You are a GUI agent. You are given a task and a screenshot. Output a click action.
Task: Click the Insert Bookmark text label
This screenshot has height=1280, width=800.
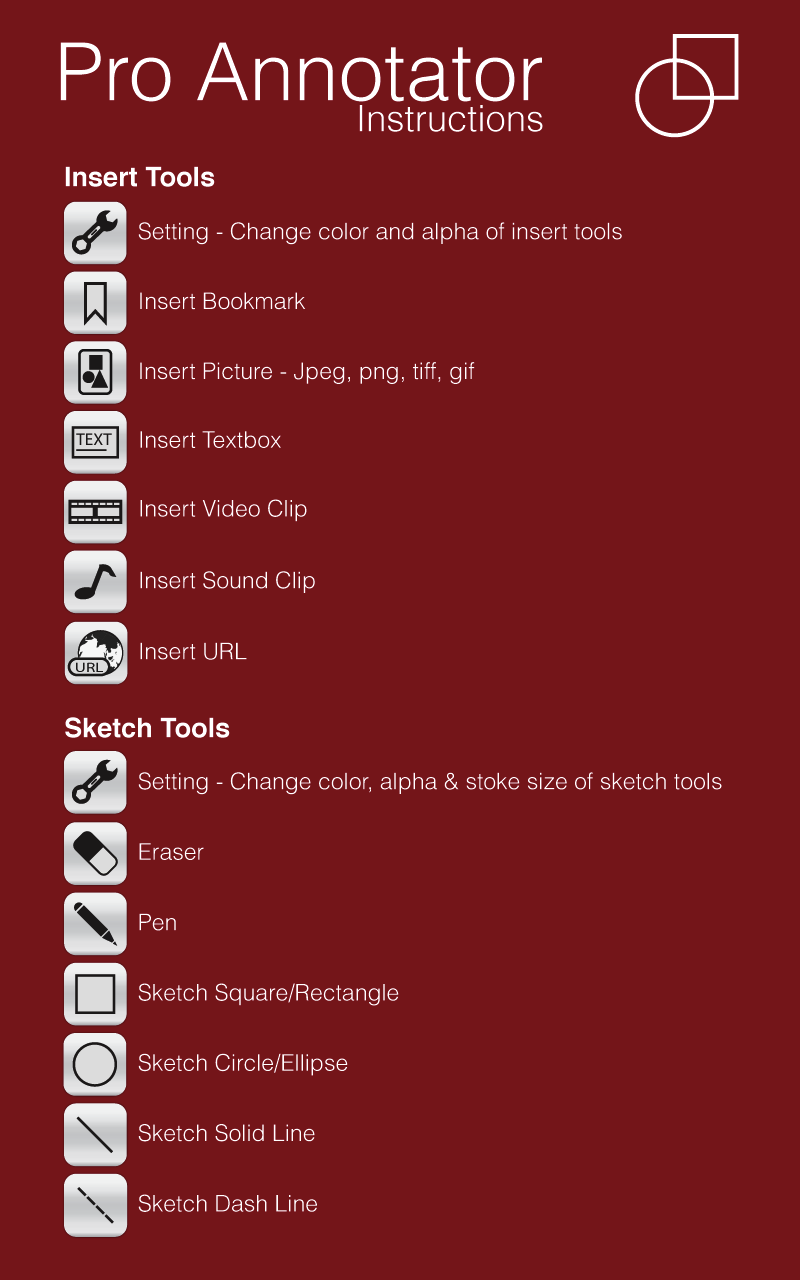pos(221,301)
